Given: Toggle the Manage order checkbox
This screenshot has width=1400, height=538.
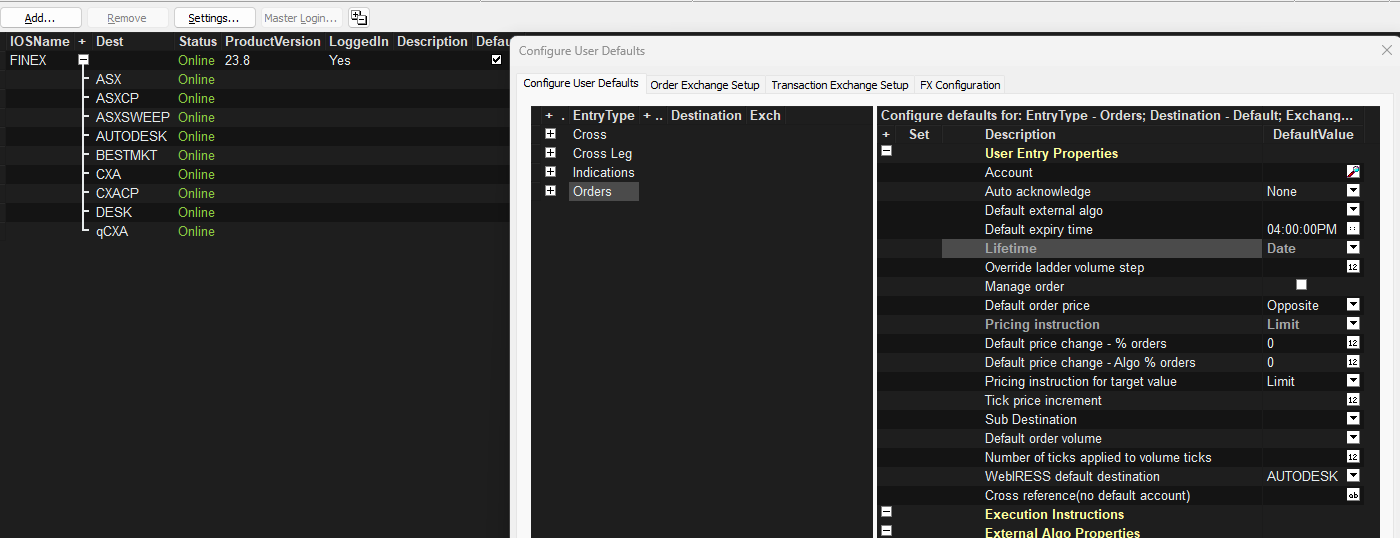Looking at the screenshot, I should click(x=1301, y=286).
